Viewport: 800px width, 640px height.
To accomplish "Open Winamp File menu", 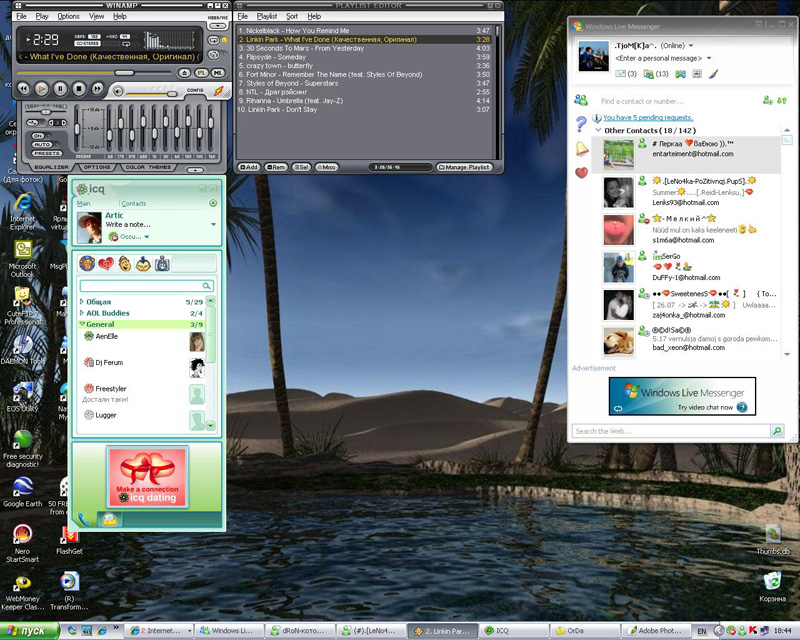I will (21, 16).
